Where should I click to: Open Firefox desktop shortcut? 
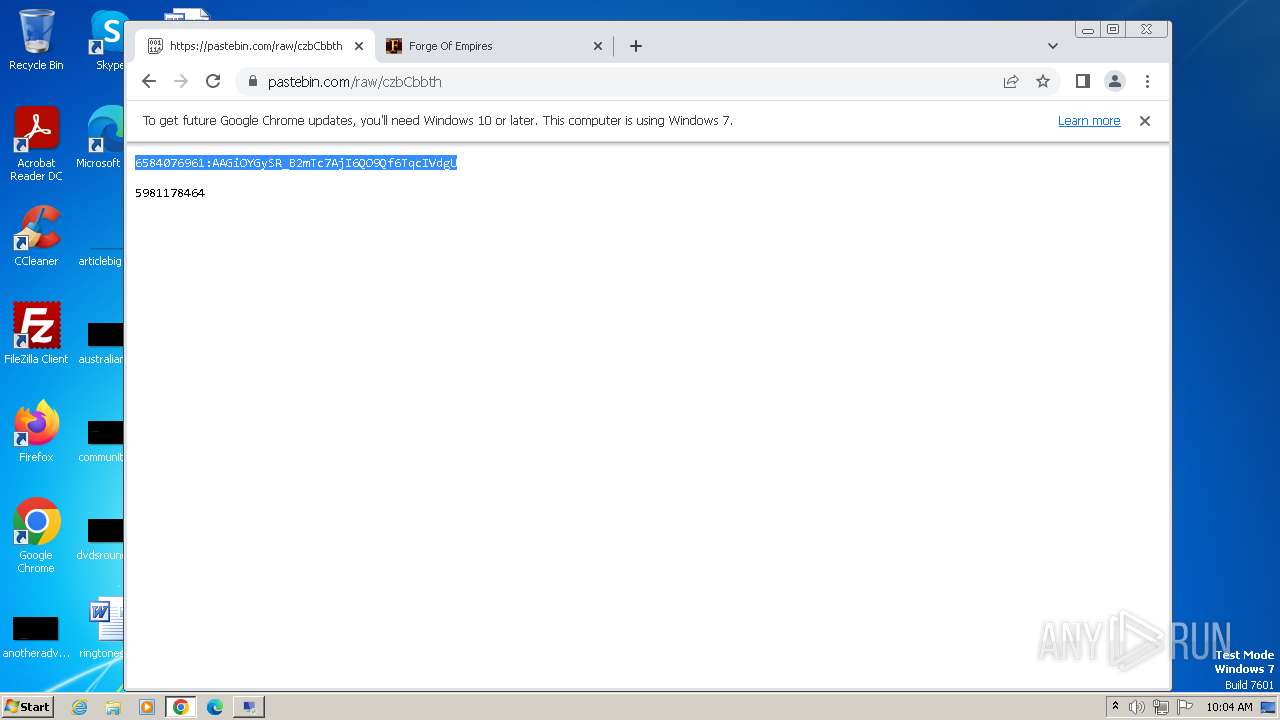36,431
